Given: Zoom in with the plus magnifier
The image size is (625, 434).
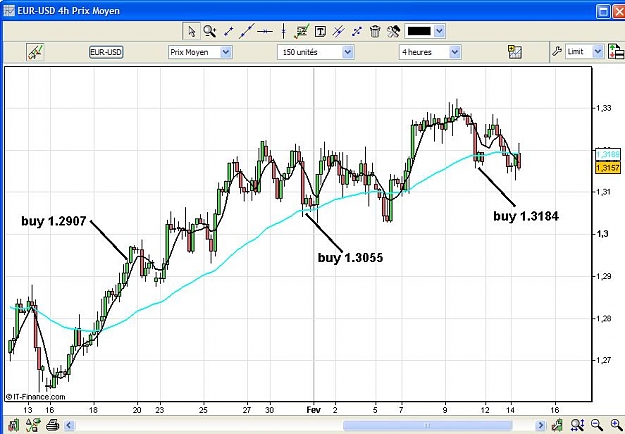Looking at the screenshot, I should (x=616, y=424).
